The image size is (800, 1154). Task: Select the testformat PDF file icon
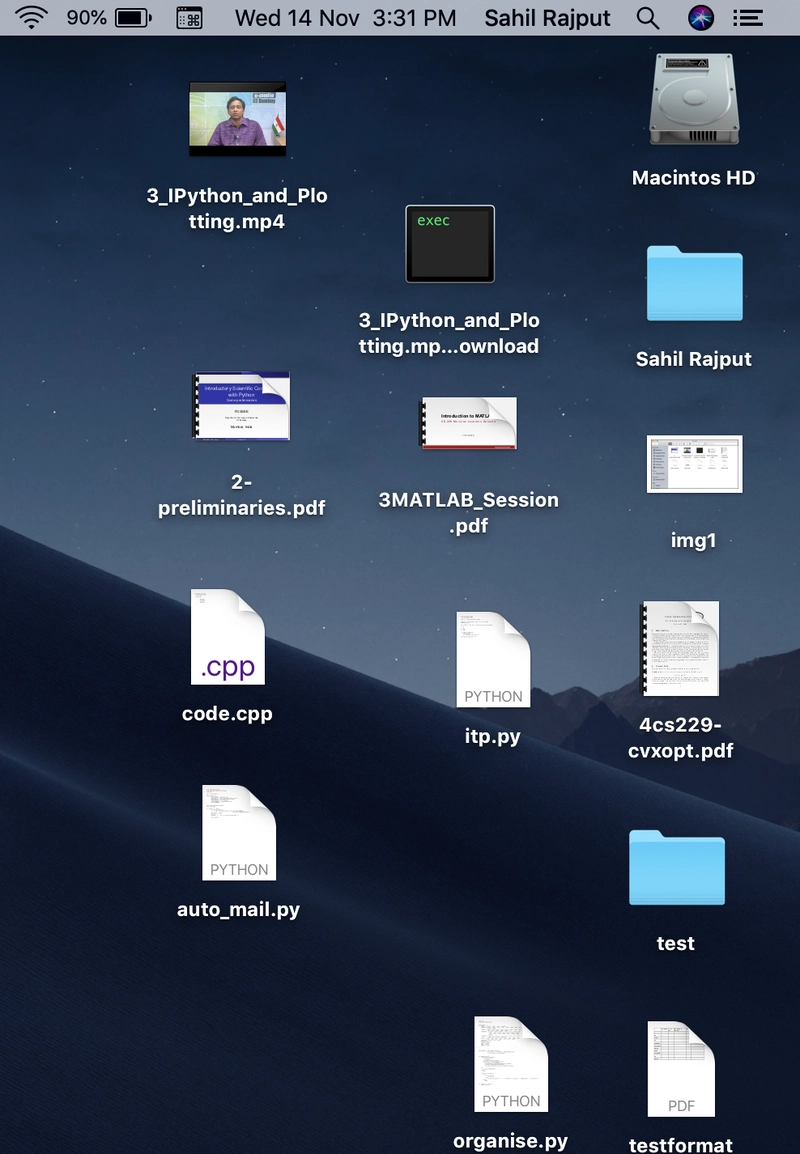point(681,1069)
